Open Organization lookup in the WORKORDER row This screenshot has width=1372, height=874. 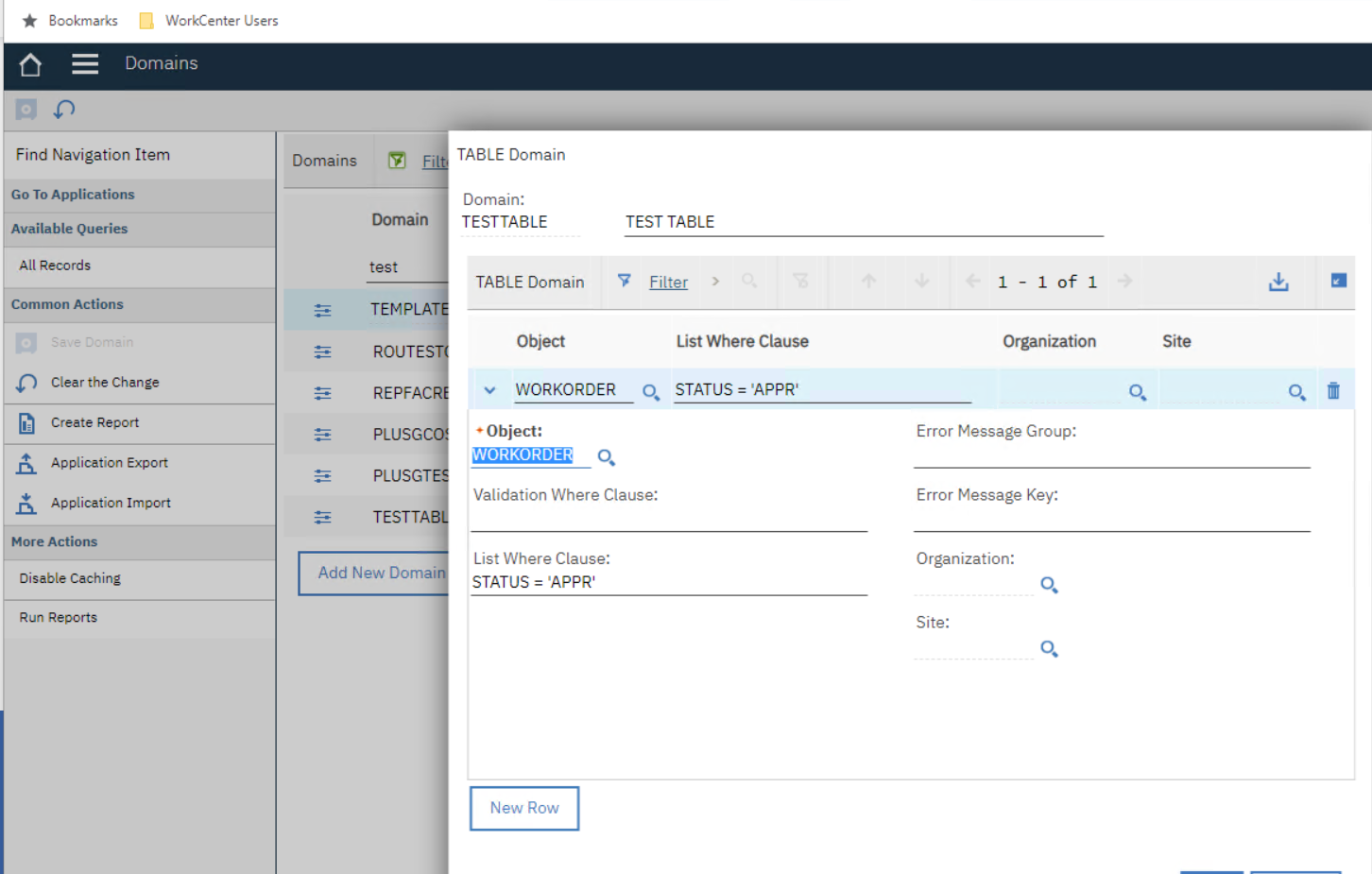point(1138,392)
